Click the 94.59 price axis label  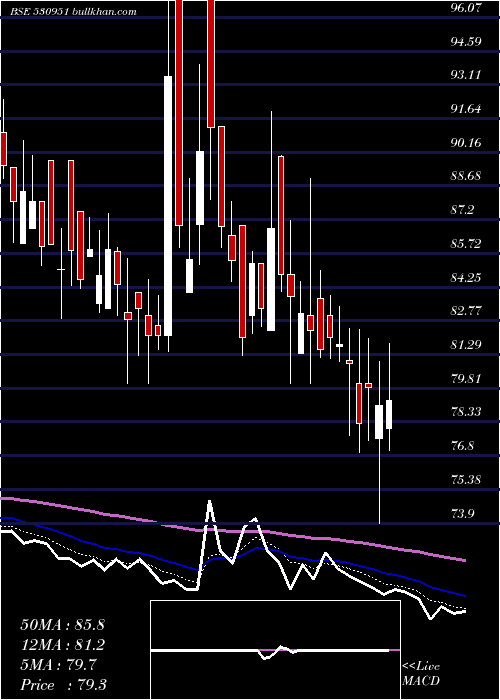466,42
